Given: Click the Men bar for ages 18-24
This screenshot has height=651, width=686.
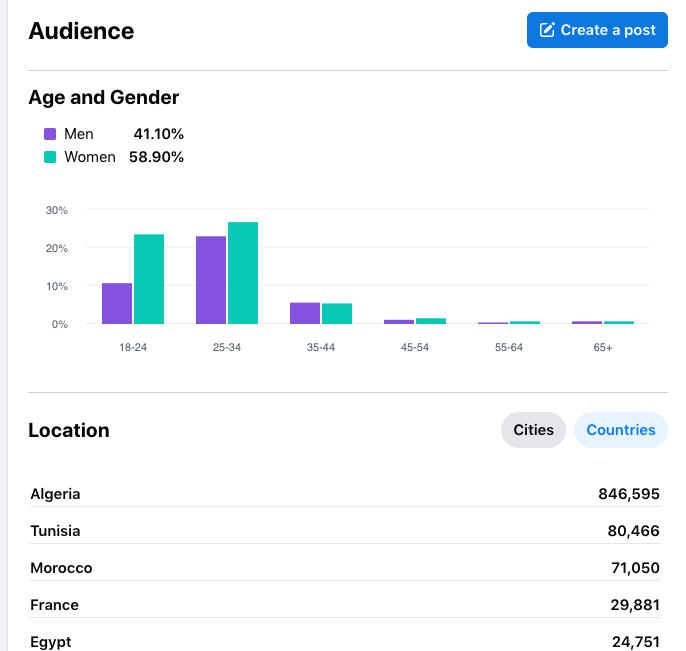Looking at the screenshot, I should (x=117, y=303).
